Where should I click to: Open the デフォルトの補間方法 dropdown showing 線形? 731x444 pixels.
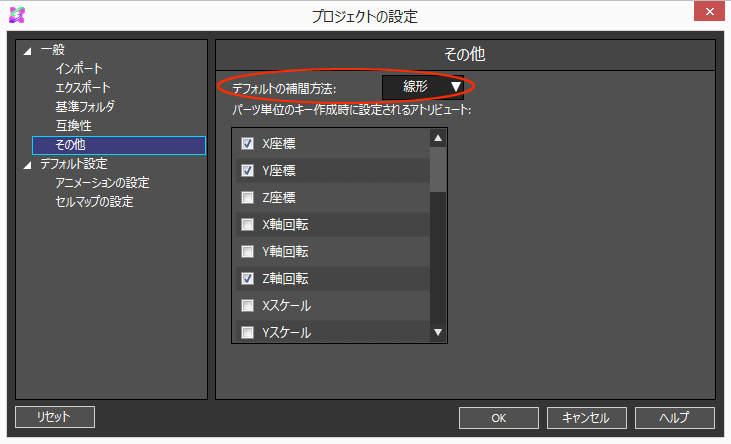click(423, 87)
